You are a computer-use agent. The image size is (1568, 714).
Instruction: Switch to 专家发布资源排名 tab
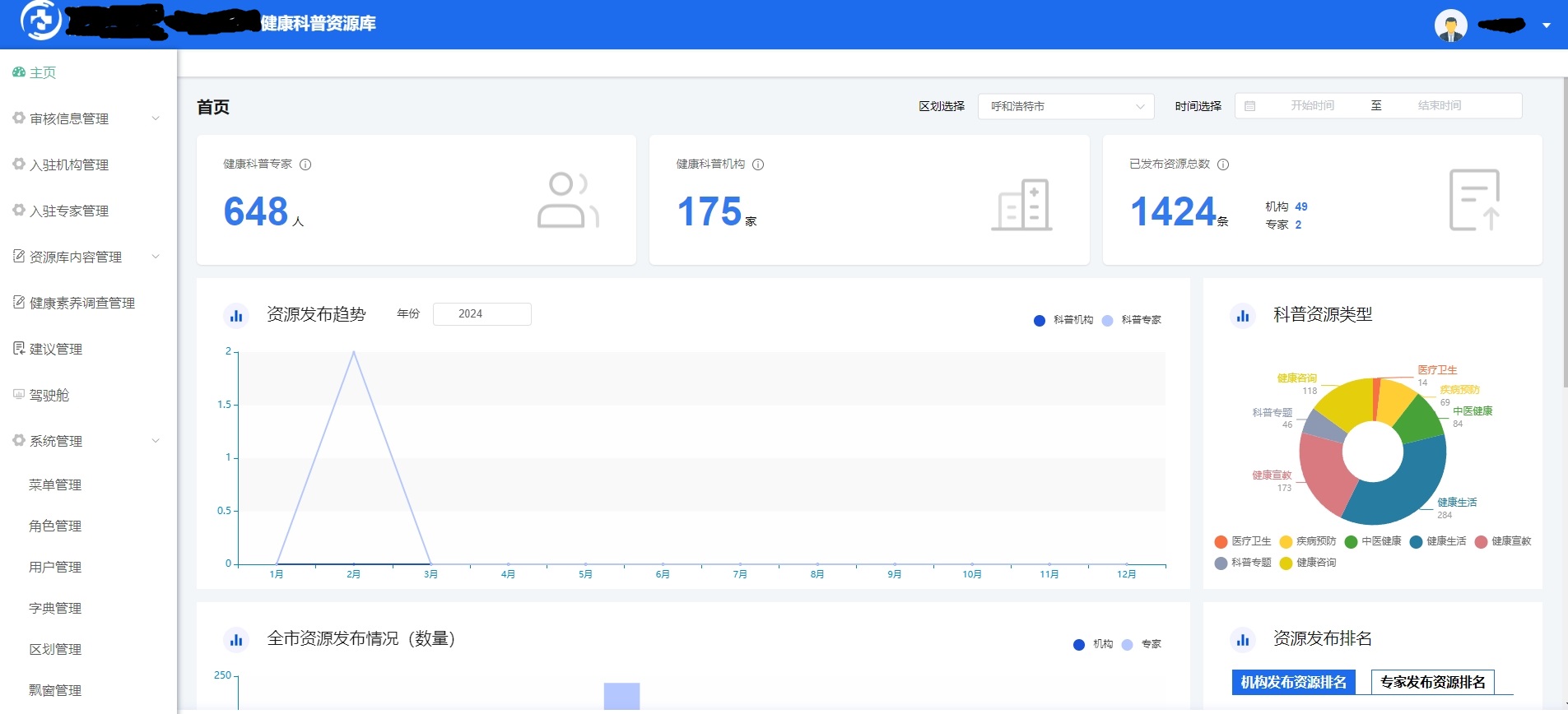[1432, 682]
